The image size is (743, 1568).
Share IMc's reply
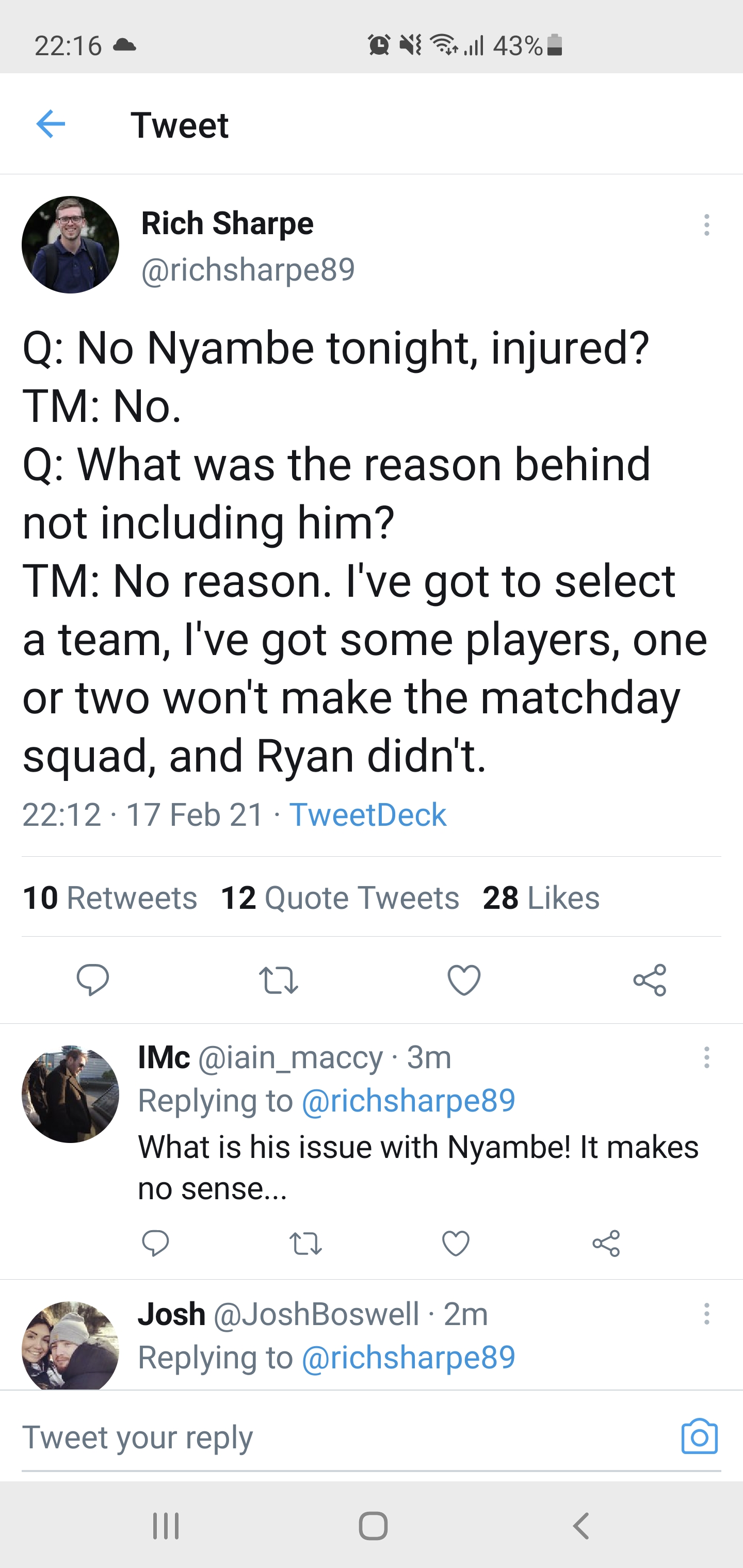pos(606,1243)
